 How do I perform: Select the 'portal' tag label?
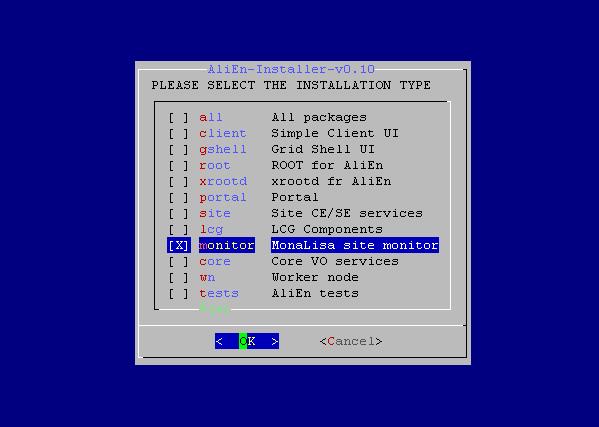point(223,198)
